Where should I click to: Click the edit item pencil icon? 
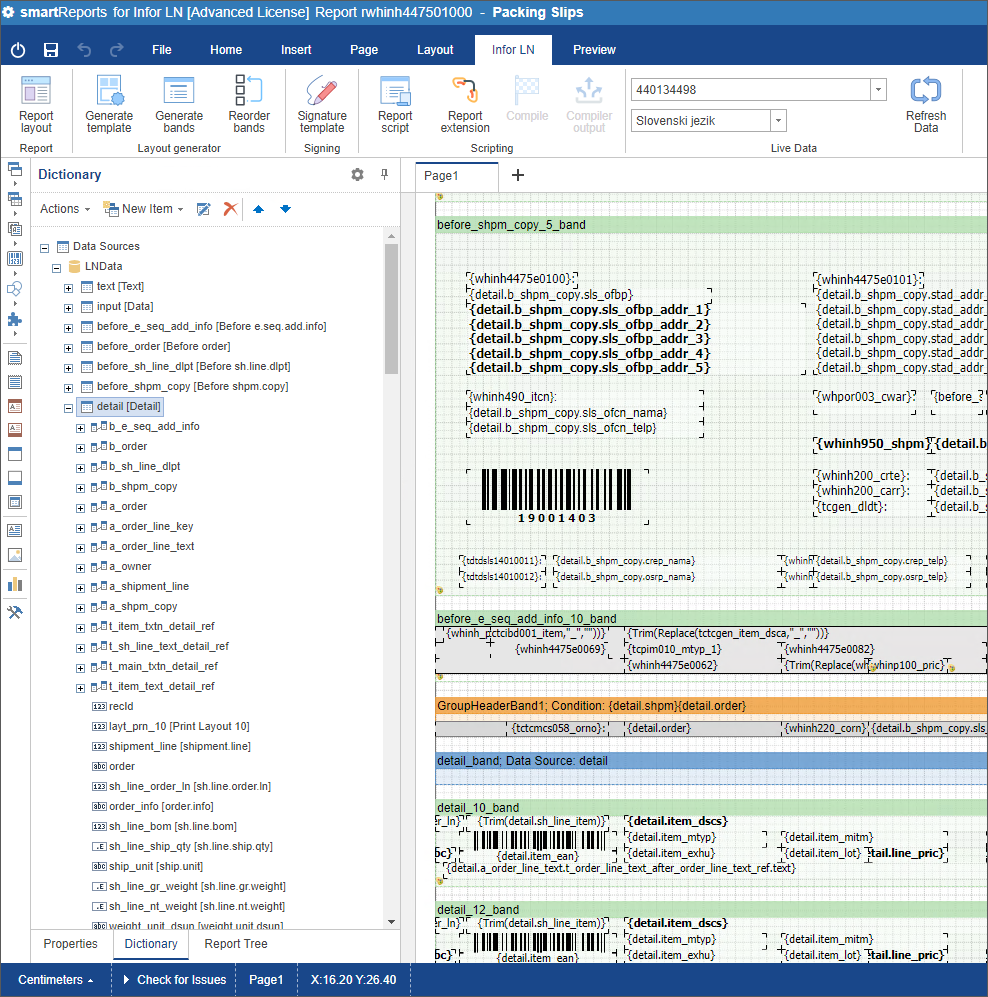coord(203,209)
